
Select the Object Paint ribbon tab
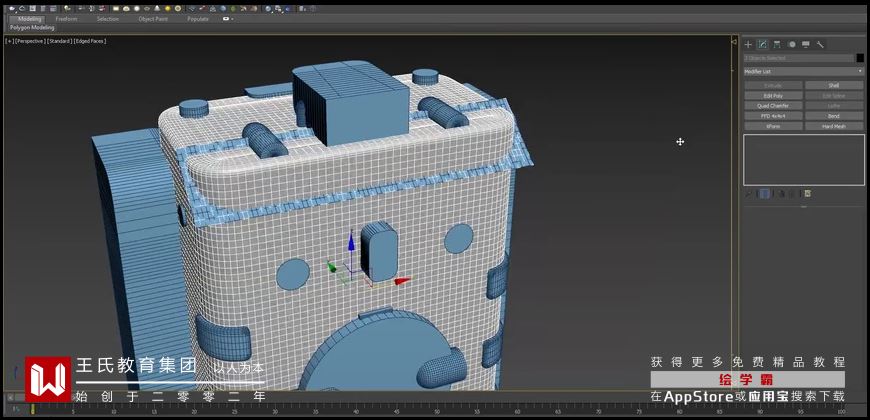click(x=153, y=19)
